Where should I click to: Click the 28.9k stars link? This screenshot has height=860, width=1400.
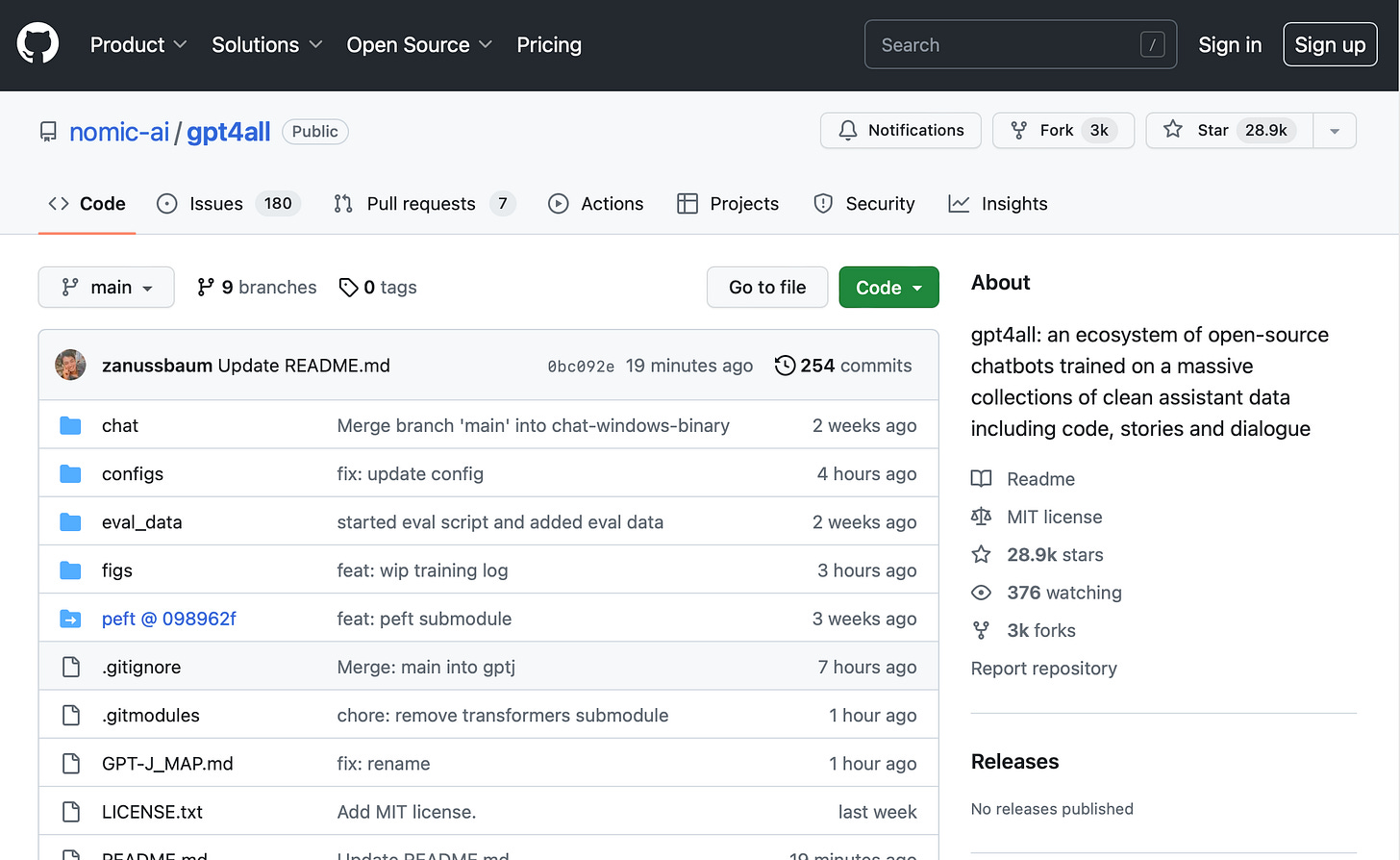(x=1055, y=555)
